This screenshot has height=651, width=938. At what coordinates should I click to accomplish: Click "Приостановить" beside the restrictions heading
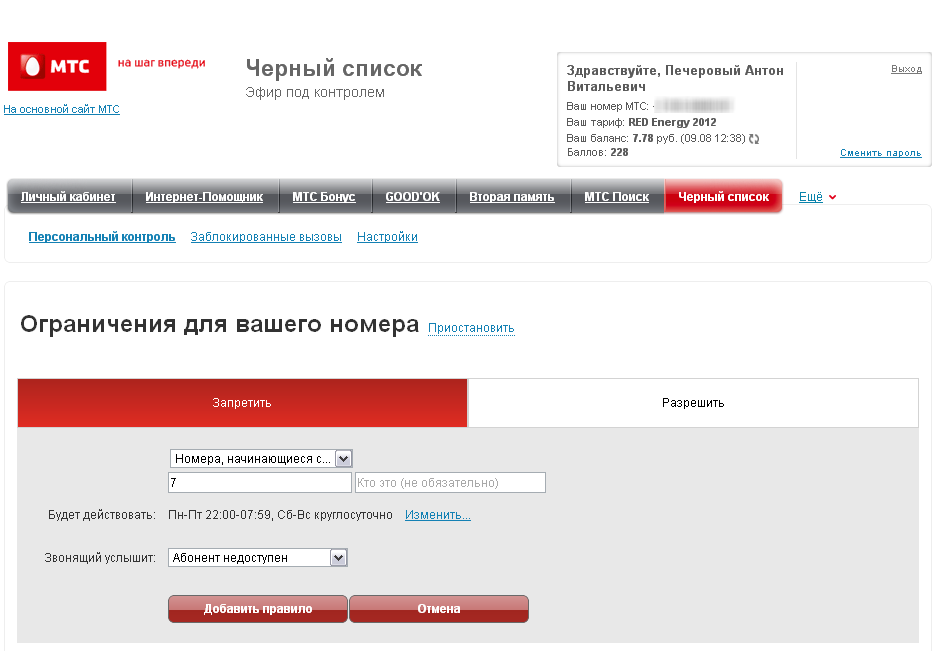tap(471, 328)
